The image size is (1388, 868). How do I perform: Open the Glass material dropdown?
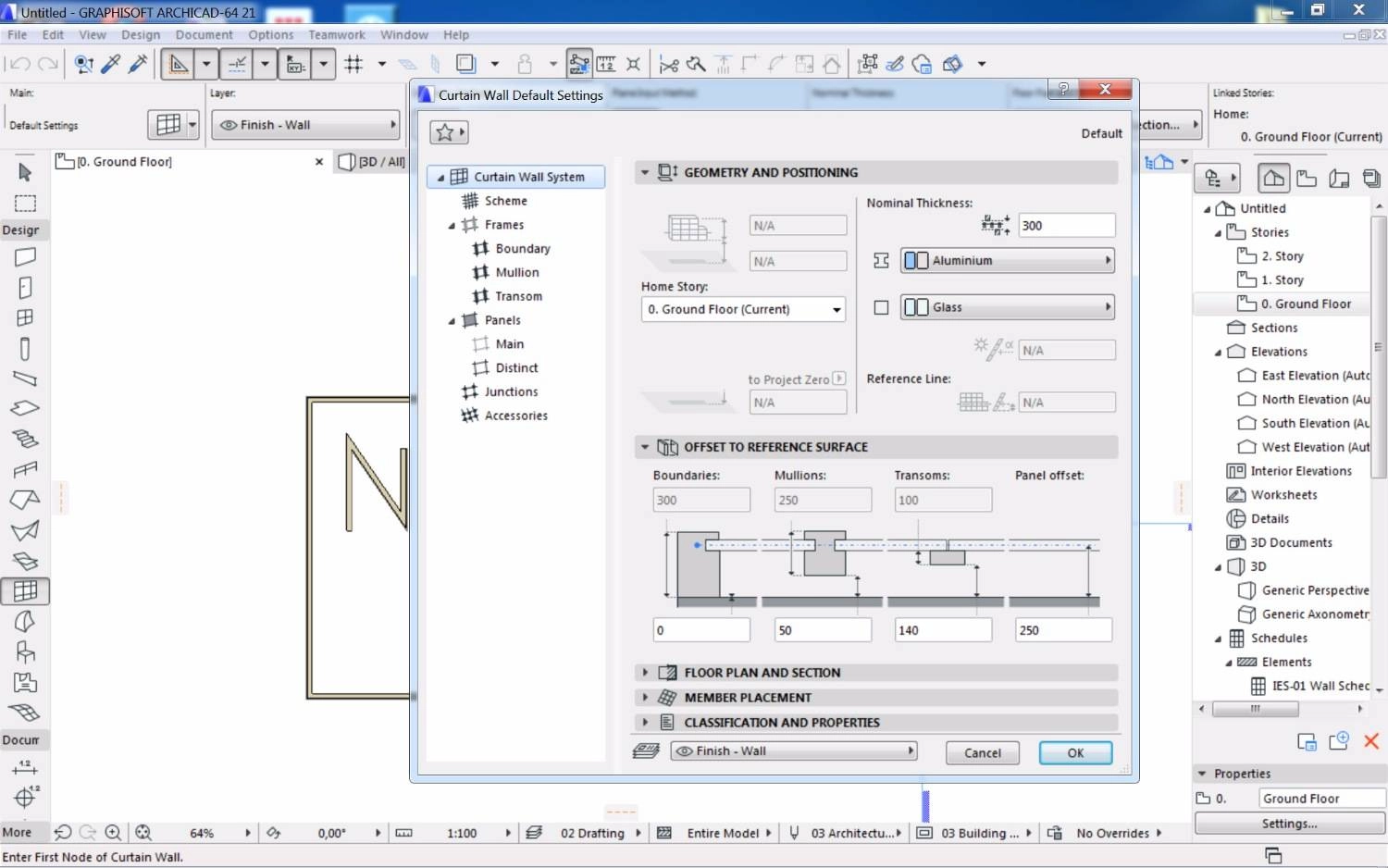(1007, 307)
